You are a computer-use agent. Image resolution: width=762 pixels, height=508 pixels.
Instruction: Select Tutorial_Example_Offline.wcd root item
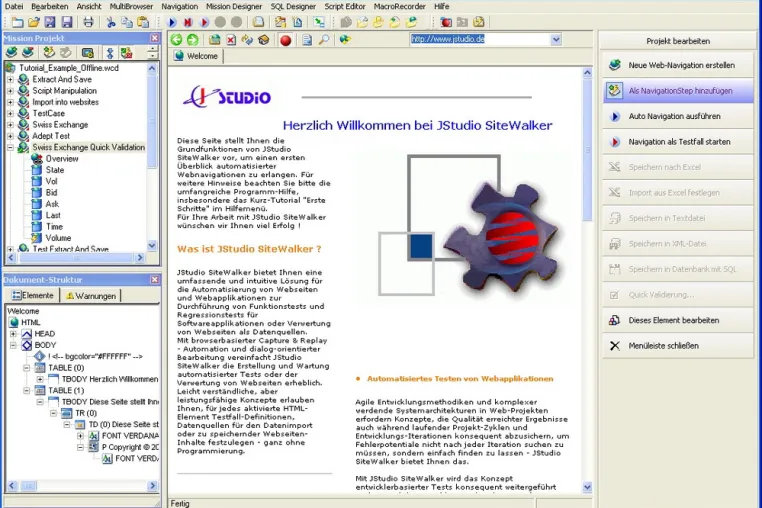[69, 68]
